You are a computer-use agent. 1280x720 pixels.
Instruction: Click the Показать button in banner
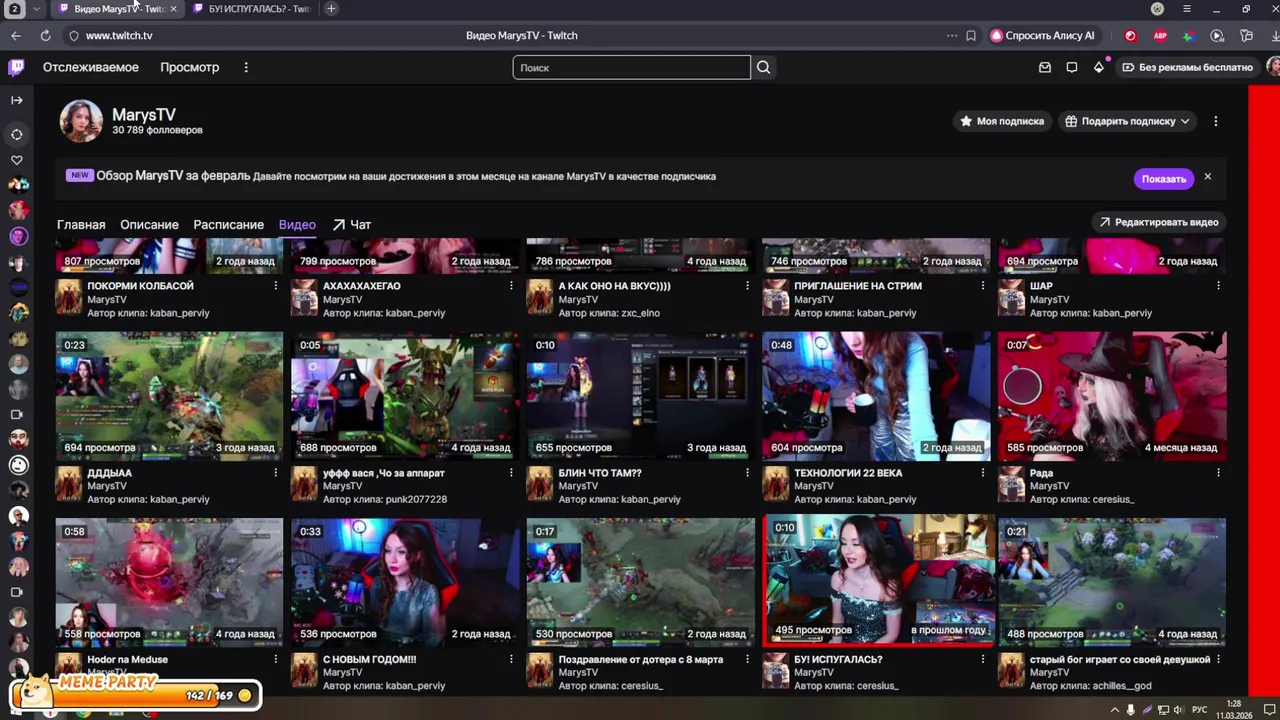point(1164,178)
